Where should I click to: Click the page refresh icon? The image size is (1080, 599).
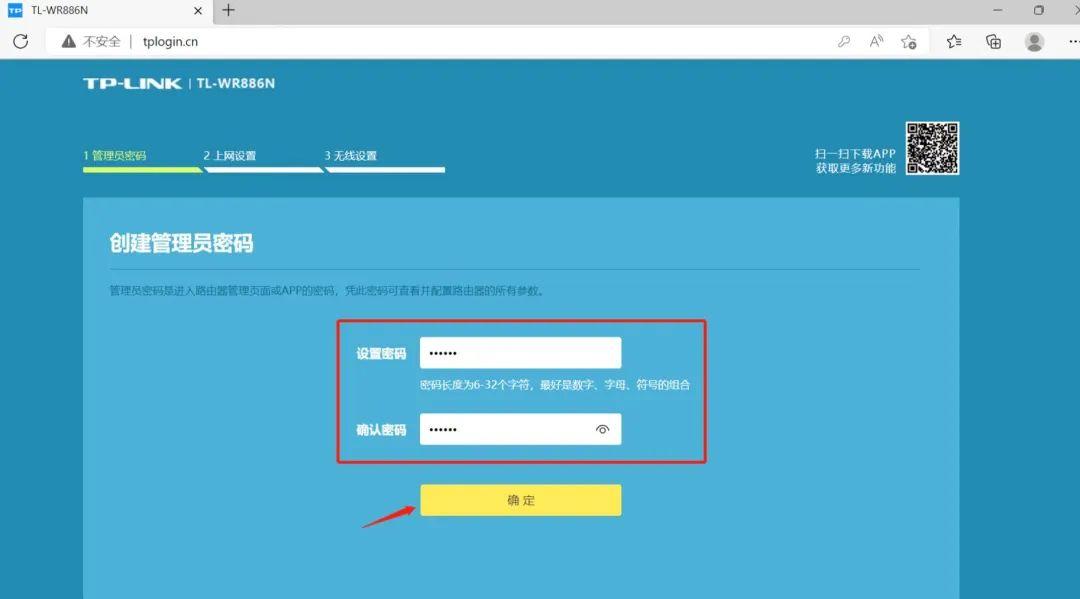click(x=20, y=41)
